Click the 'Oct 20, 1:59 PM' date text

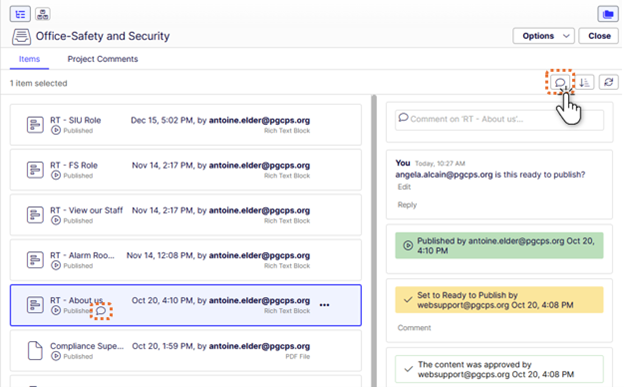click(x=163, y=346)
